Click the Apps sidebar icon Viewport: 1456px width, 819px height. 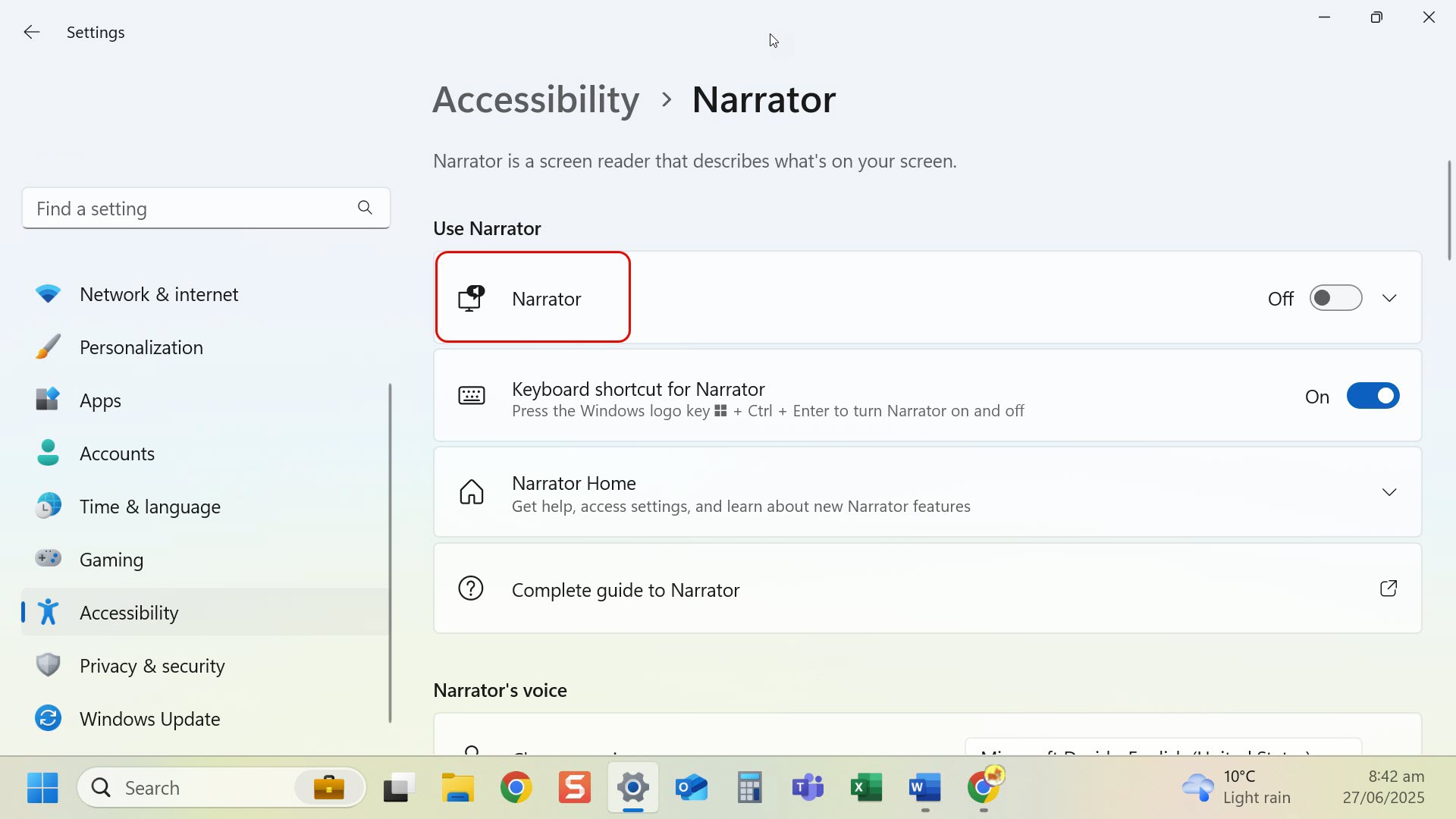coord(49,400)
